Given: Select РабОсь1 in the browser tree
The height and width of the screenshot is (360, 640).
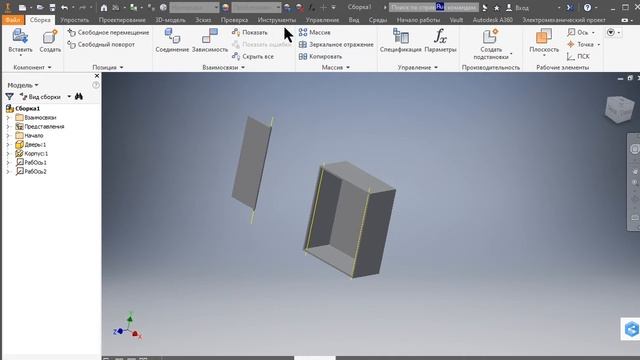Looking at the screenshot, I should click(31, 162).
